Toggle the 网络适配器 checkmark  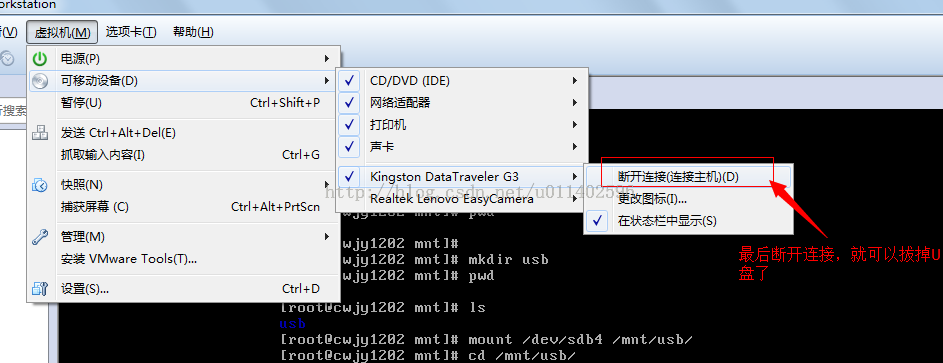point(350,103)
